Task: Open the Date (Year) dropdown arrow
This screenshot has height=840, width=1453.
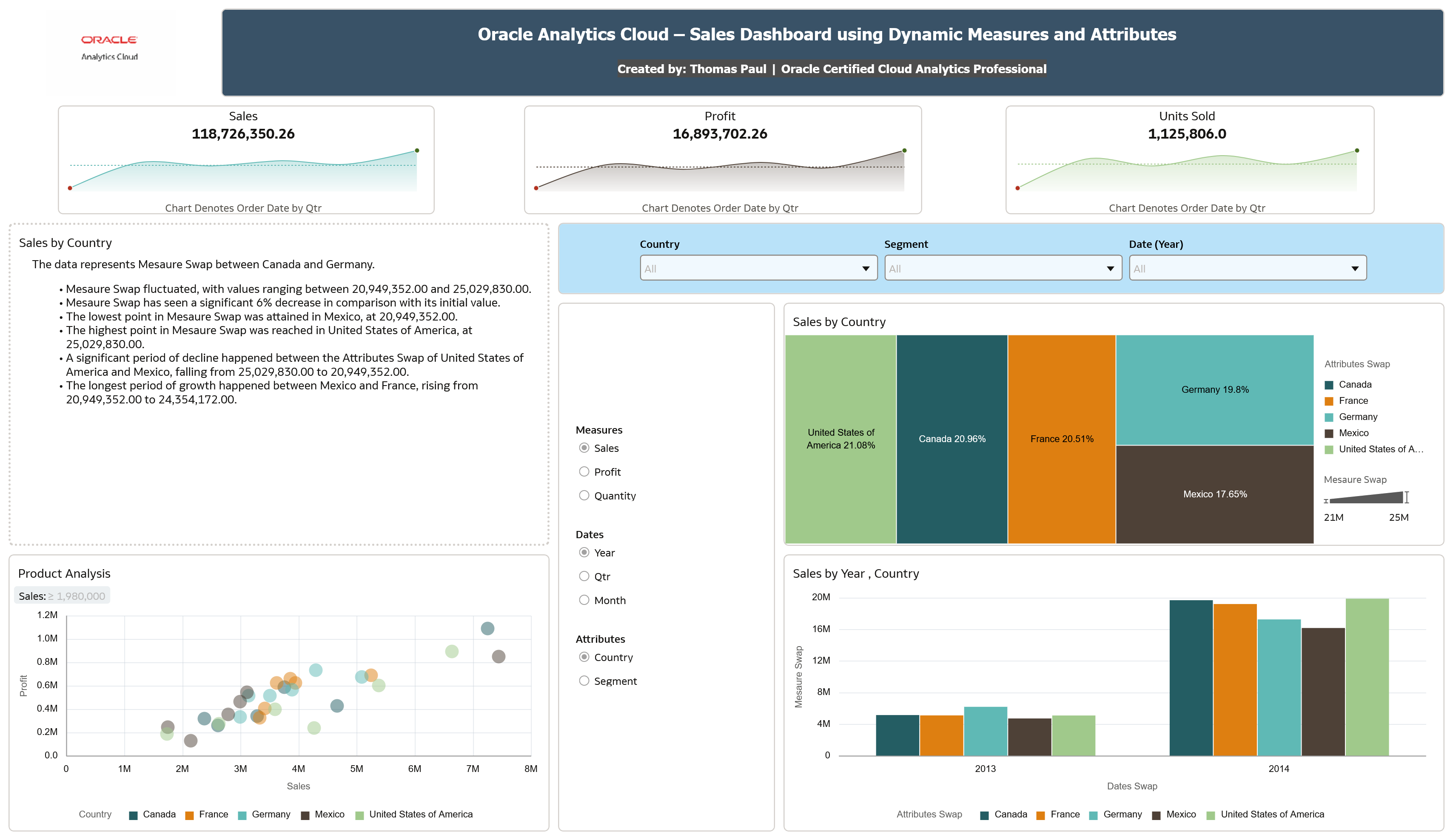Action: point(1354,269)
